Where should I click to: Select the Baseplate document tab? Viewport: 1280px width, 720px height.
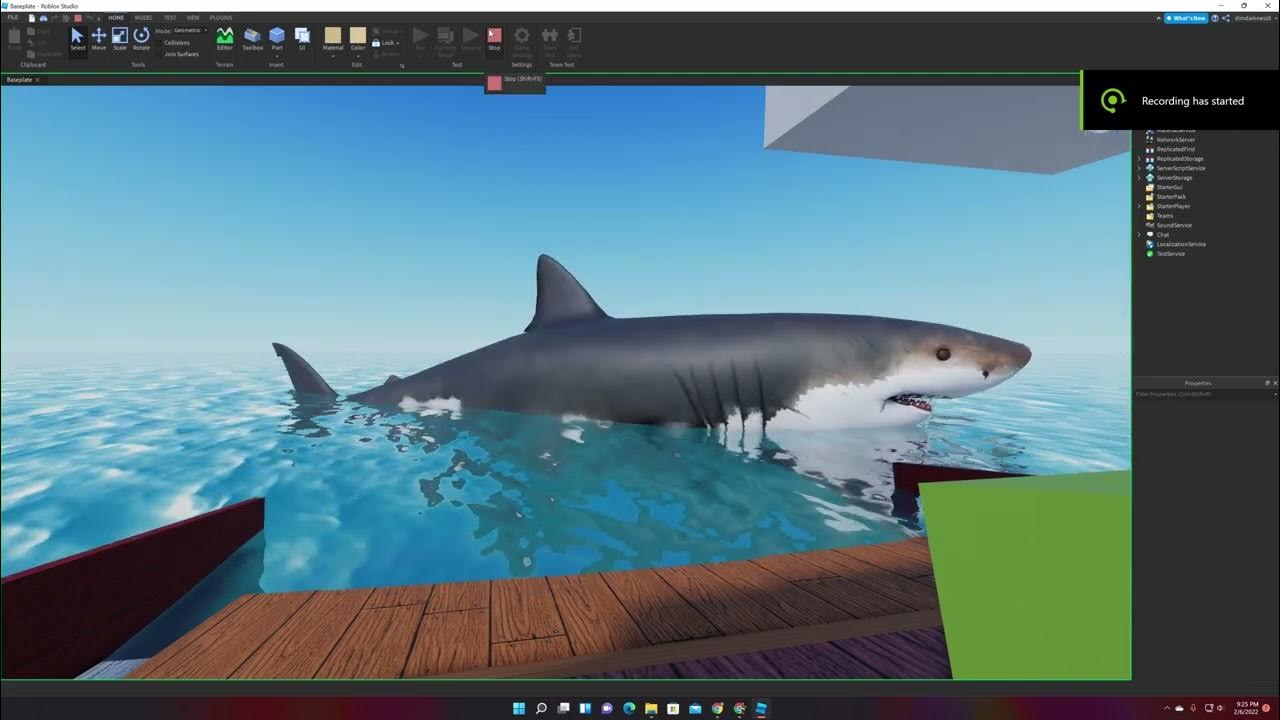(x=20, y=79)
